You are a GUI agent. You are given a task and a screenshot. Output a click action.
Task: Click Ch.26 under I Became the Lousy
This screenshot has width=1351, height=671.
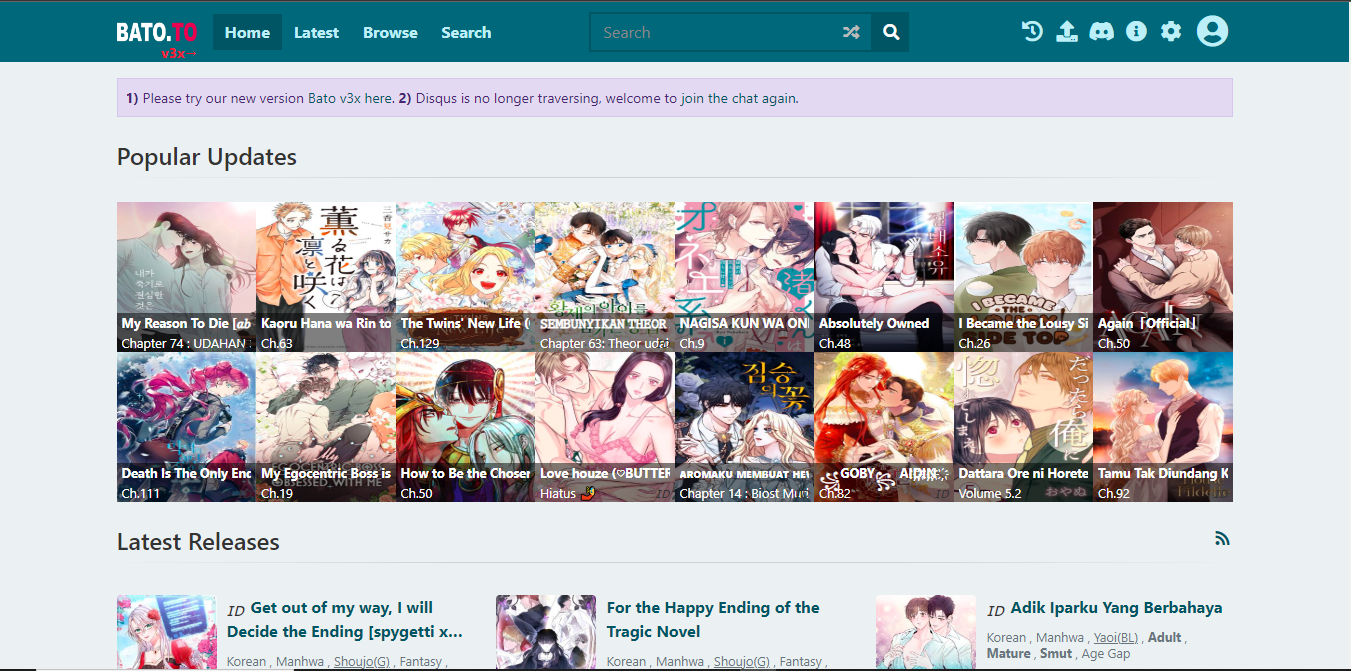[x=974, y=343]
